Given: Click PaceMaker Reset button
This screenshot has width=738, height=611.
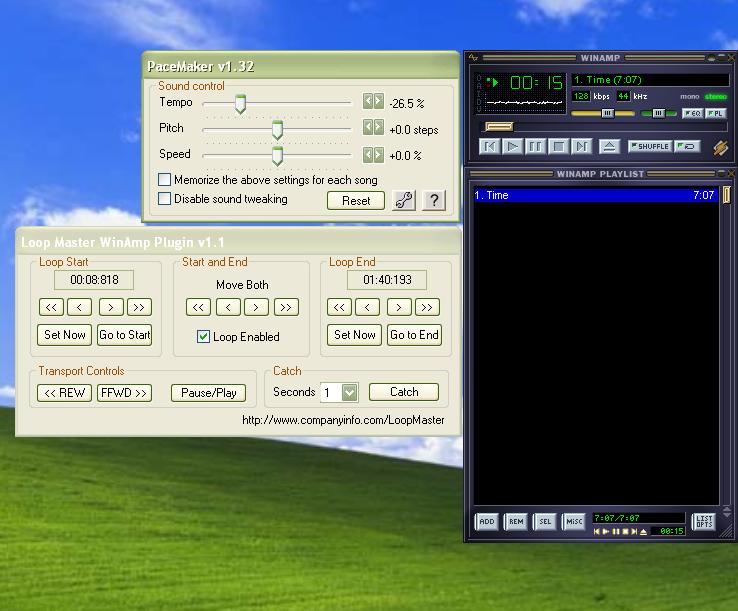Looking at the screenshot, I should tap(356, 201).
